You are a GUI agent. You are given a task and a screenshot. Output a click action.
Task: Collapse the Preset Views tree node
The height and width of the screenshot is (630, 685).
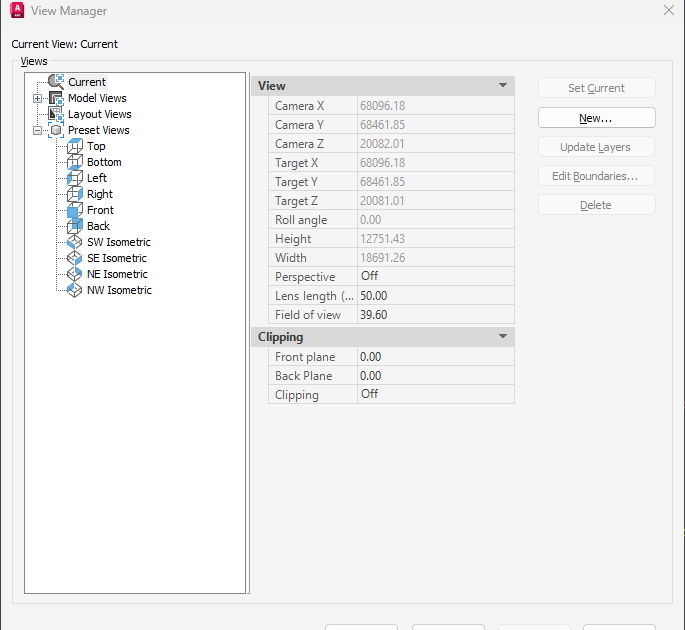click(38, 130)
